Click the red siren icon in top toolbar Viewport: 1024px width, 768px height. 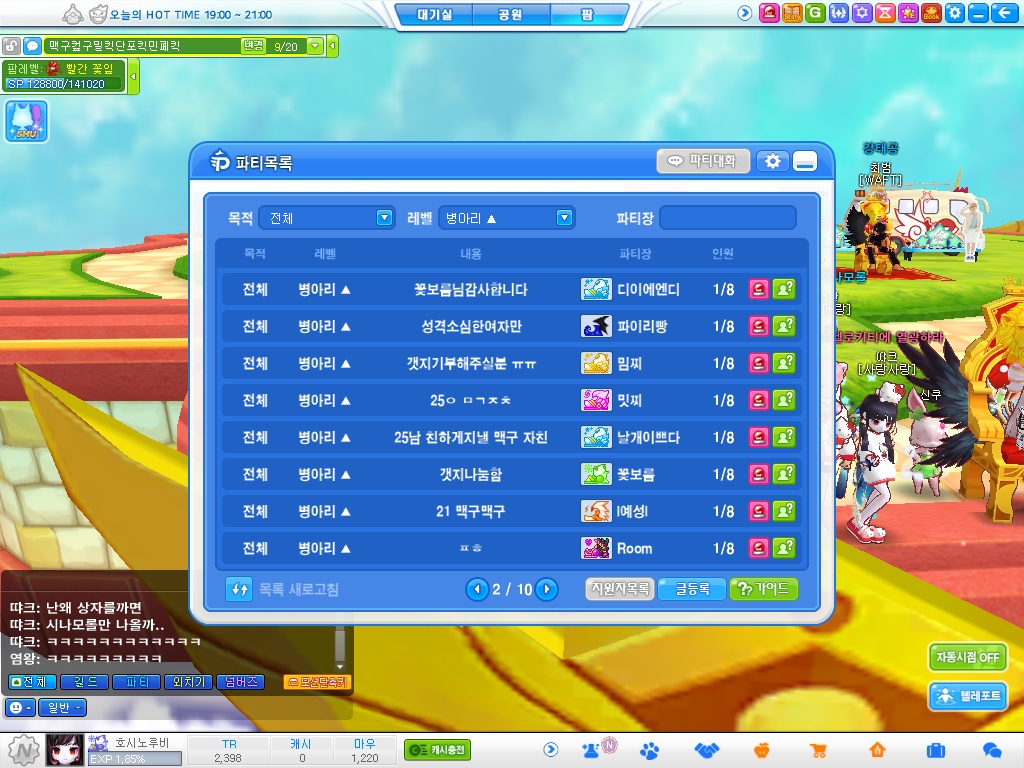pos(769,13)
